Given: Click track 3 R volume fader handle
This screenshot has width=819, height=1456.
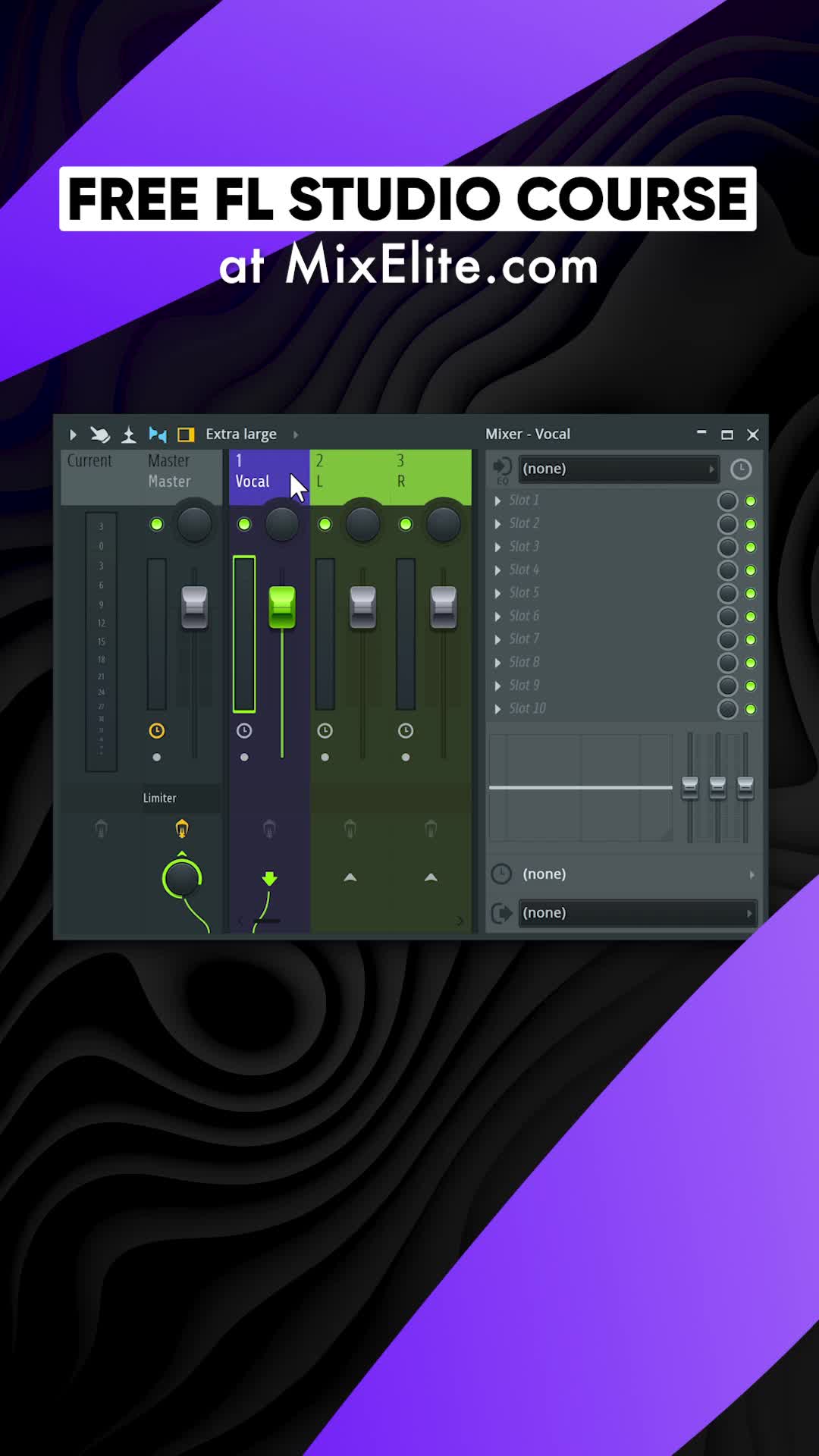Looking at the screenshot, I should tap(444, 607).
